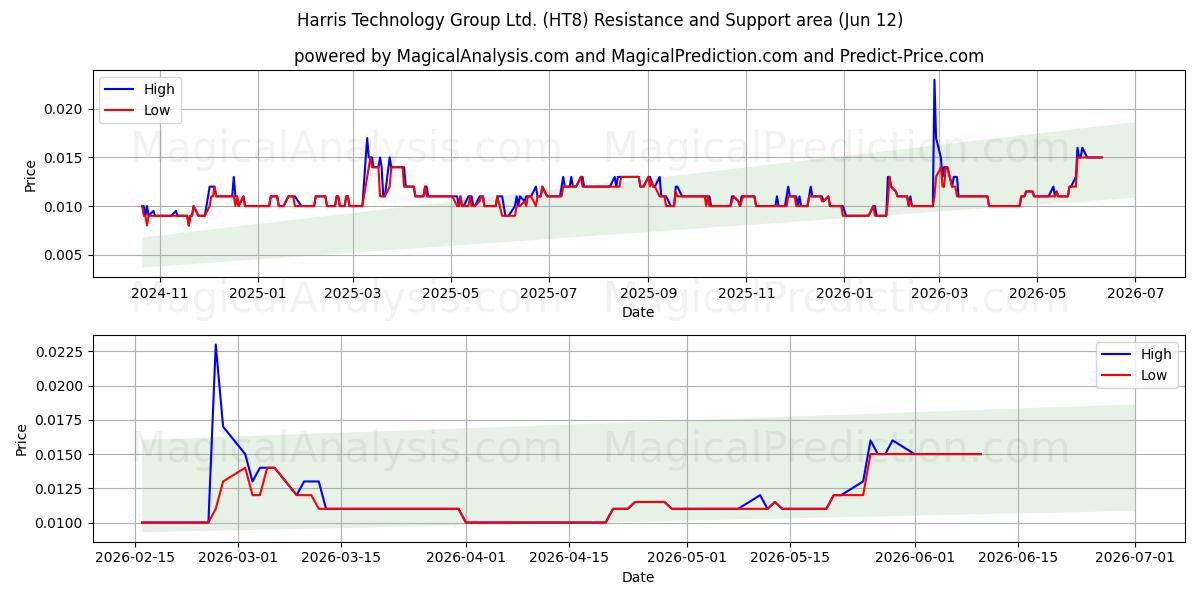Screen dimensions: 1200x600
Task: Click the top chart 'Date' axis label
Action: (x=638, y=312)
